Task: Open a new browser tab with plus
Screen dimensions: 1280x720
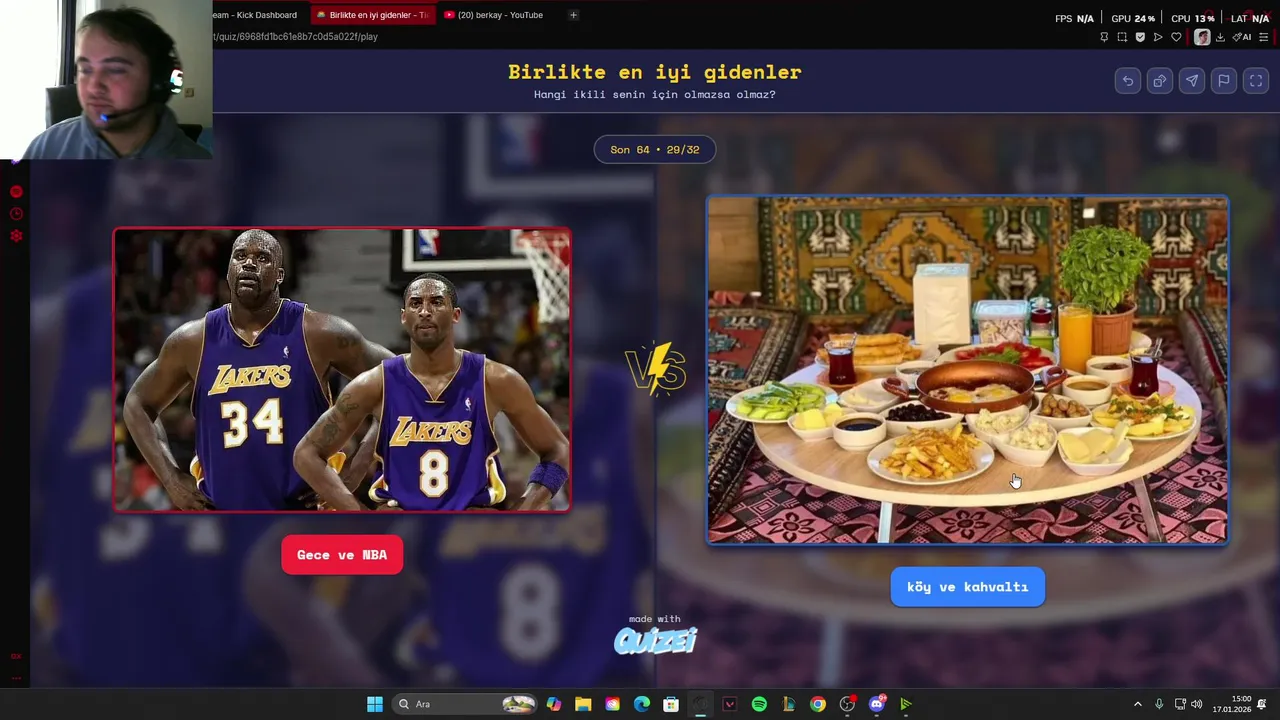Action: 573,15
